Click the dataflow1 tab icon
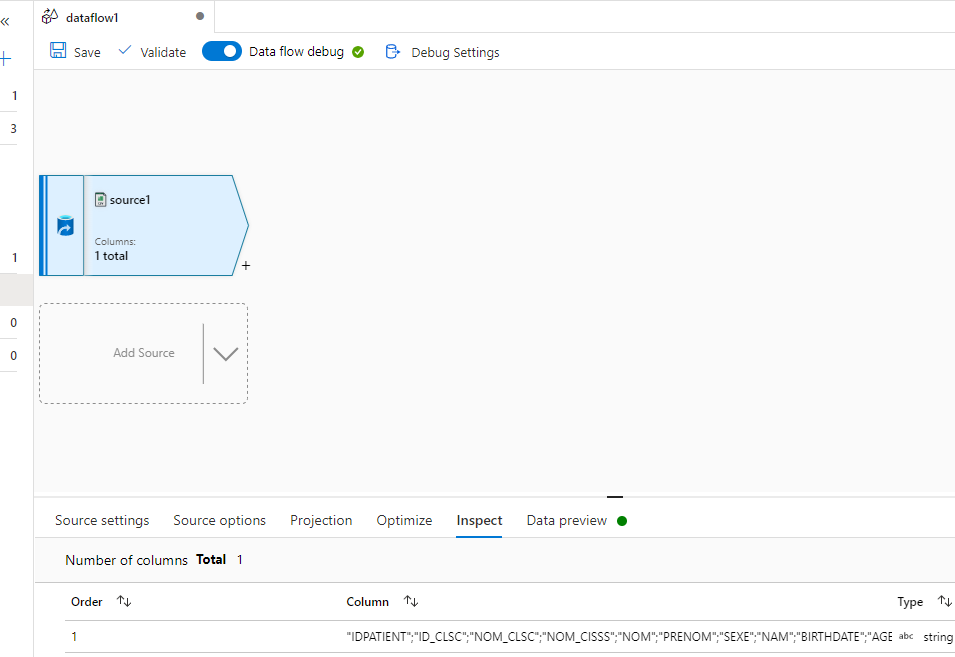This screenshot has height=657, width=955. click(48, 16)
